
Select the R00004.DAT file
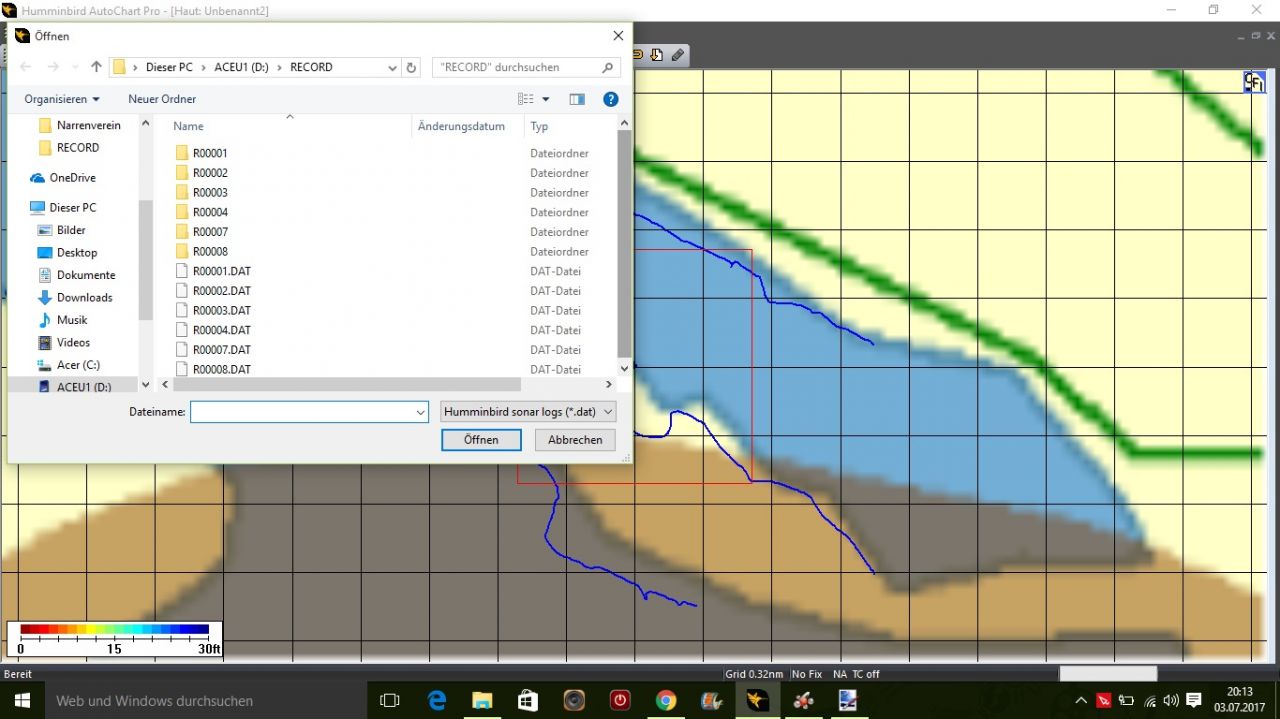221,330
